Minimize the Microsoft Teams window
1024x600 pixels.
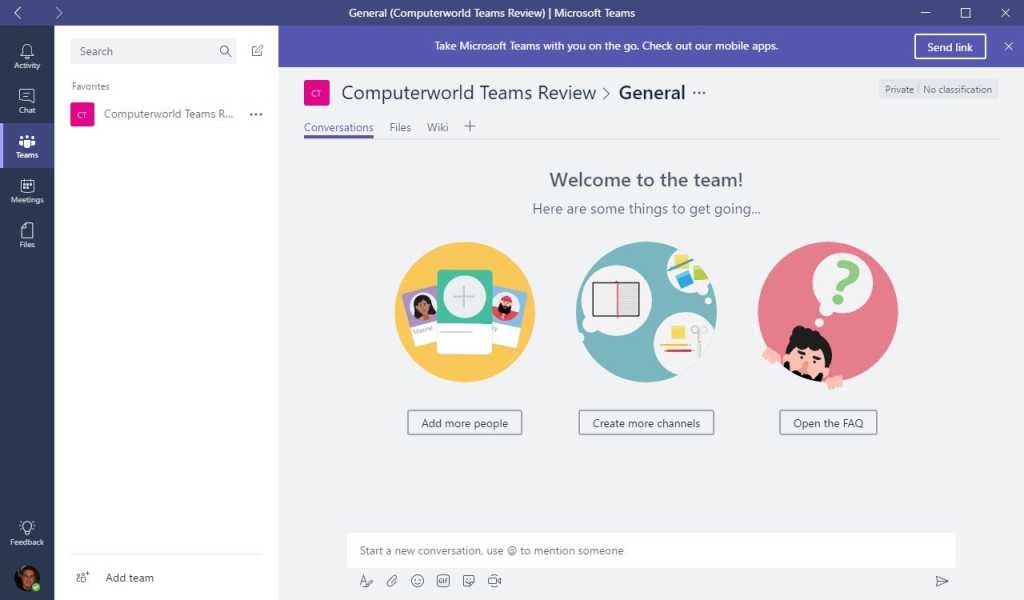(x=925, y=12)
